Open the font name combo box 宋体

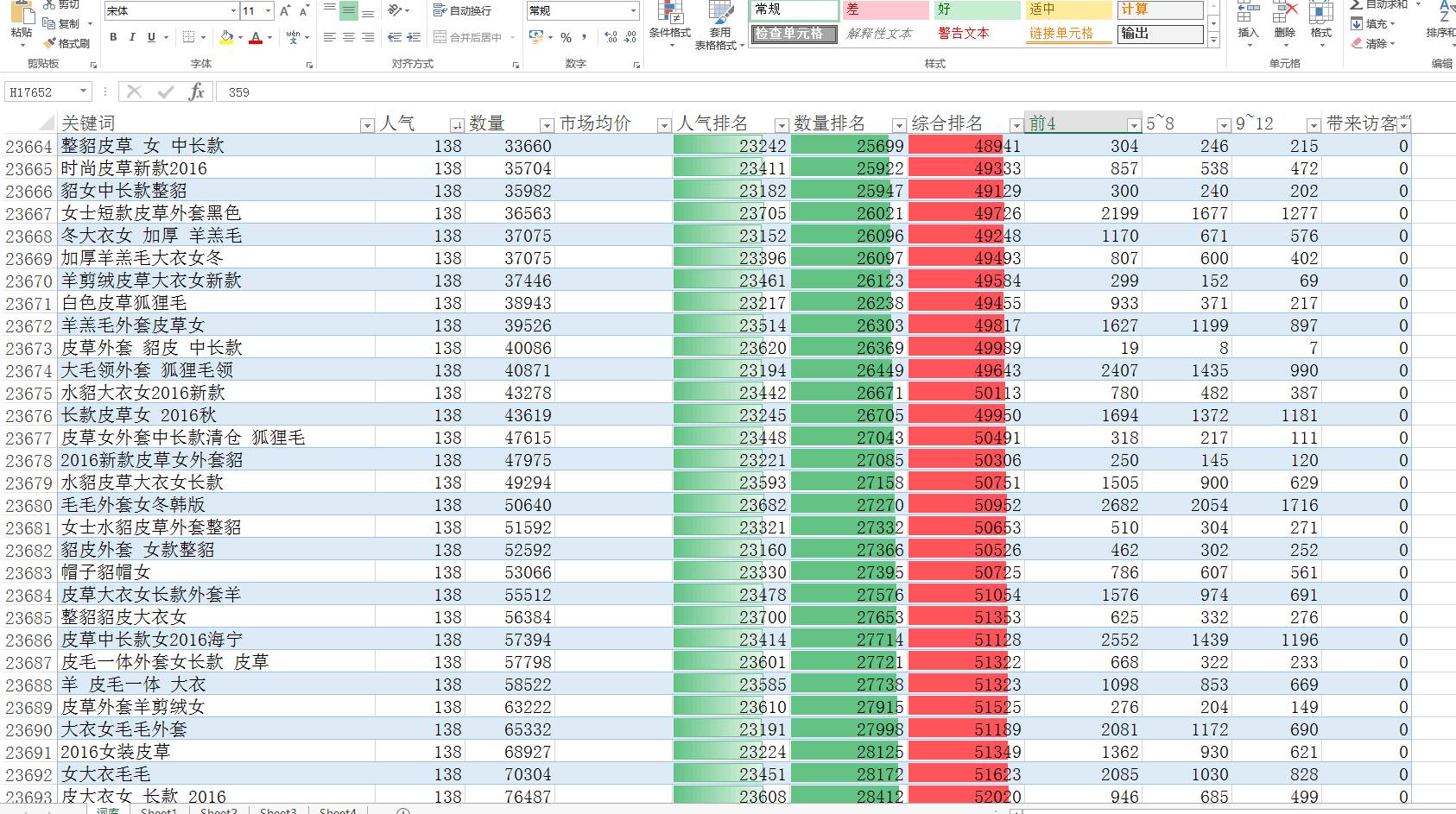[x=171, y=11]
